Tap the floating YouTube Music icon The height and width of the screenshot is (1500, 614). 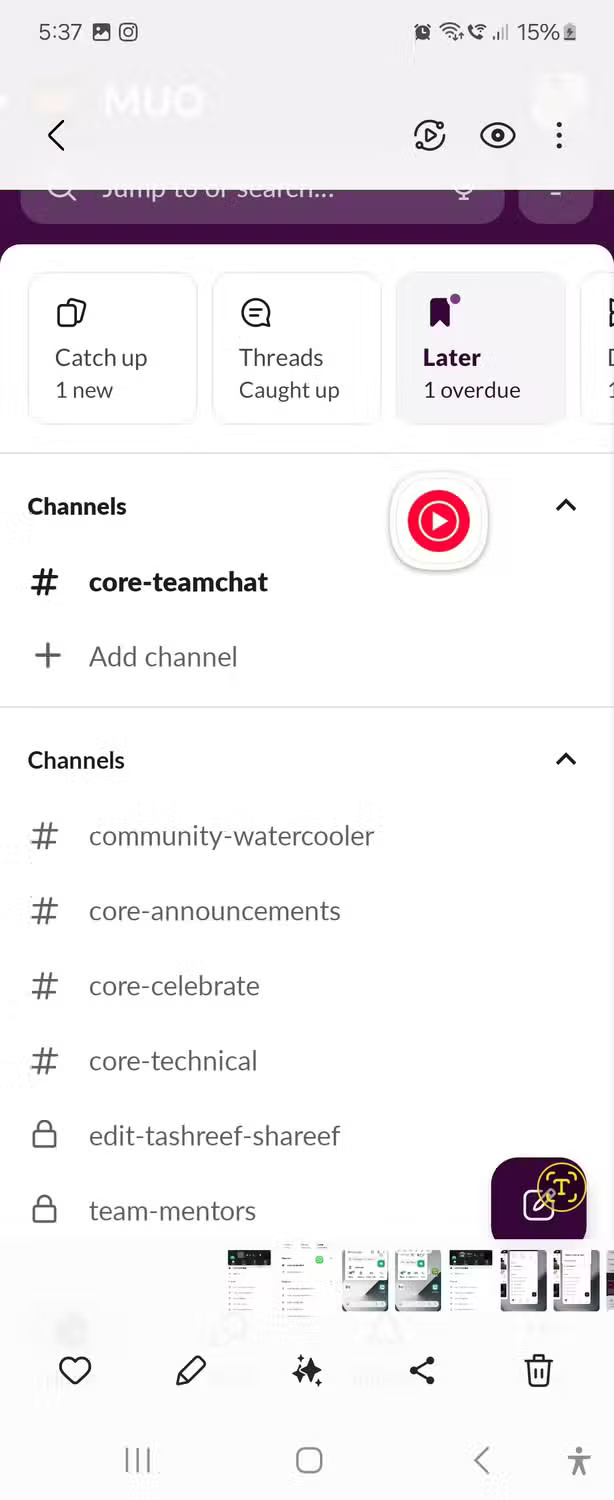438,521
